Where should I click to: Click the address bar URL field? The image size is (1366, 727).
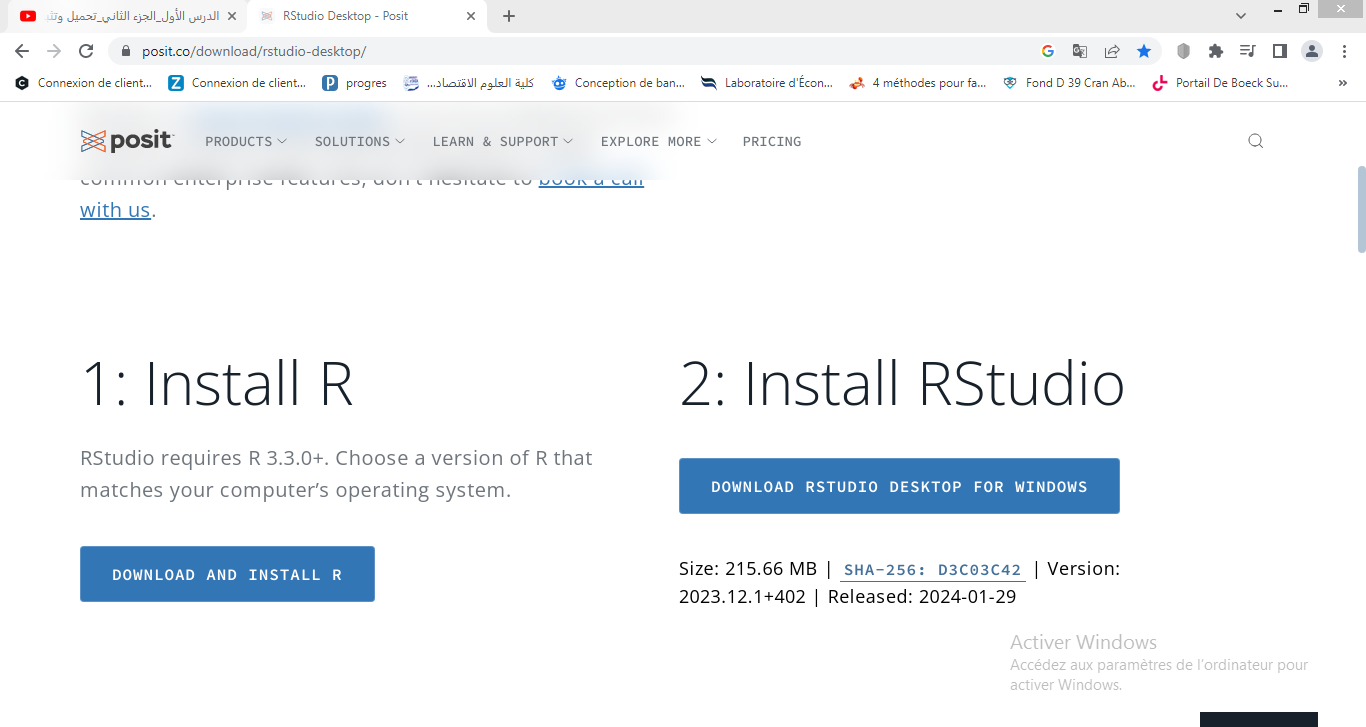click(x=580, y=51)
